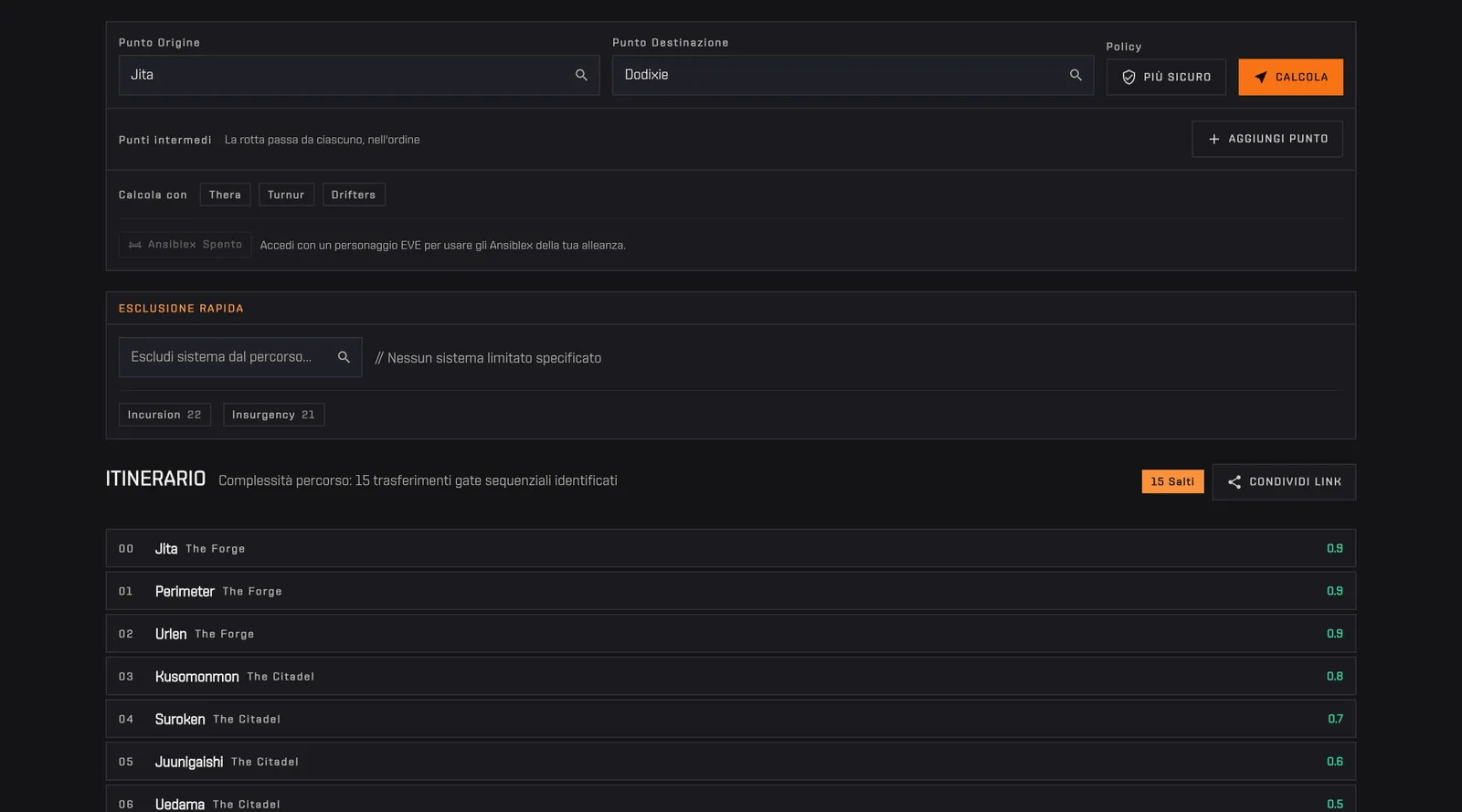Click the orange Calcola button
The width and height of the screenshot is (1462, 812).
1290,77
